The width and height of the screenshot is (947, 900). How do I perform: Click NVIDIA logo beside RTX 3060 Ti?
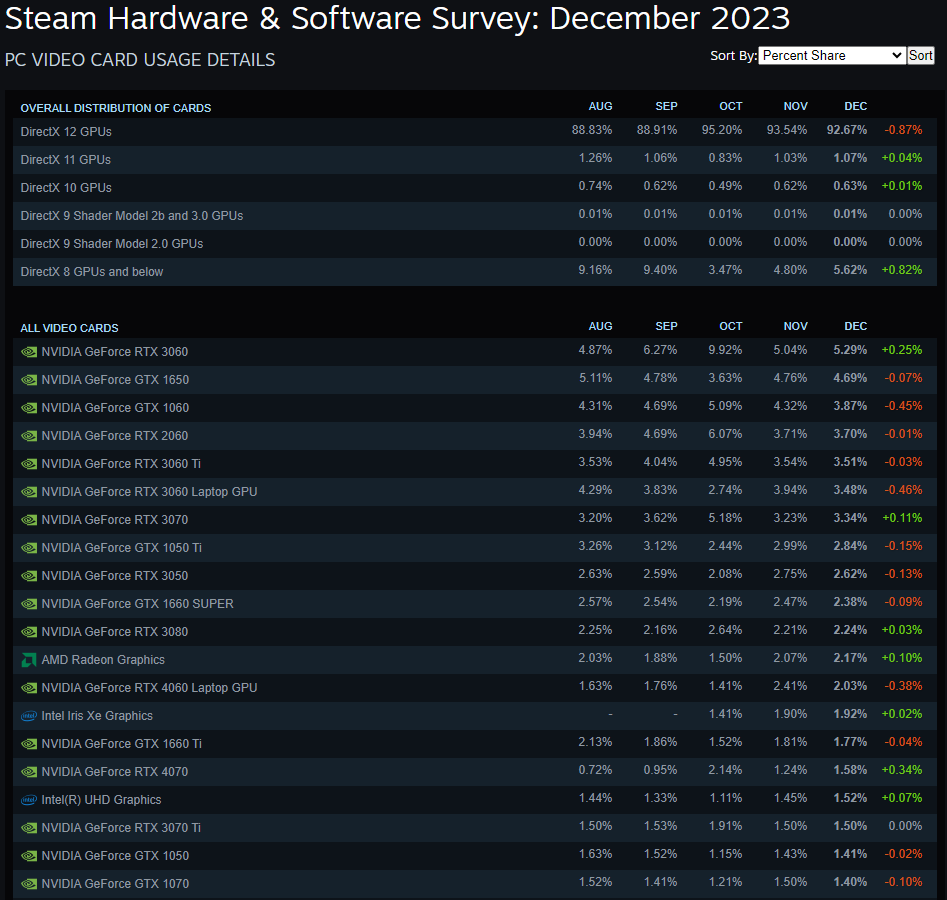(29, 464)
